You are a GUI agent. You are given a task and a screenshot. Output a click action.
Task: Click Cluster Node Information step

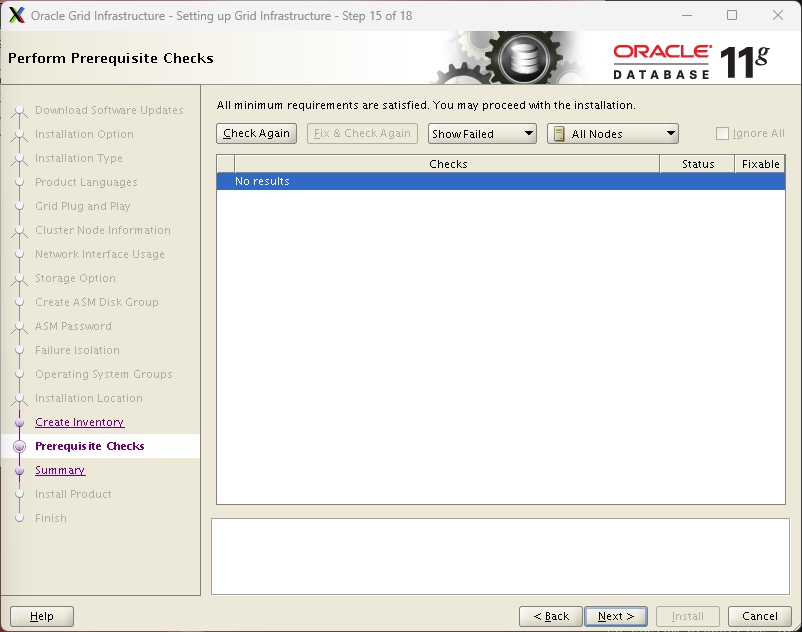click(103, 230)
